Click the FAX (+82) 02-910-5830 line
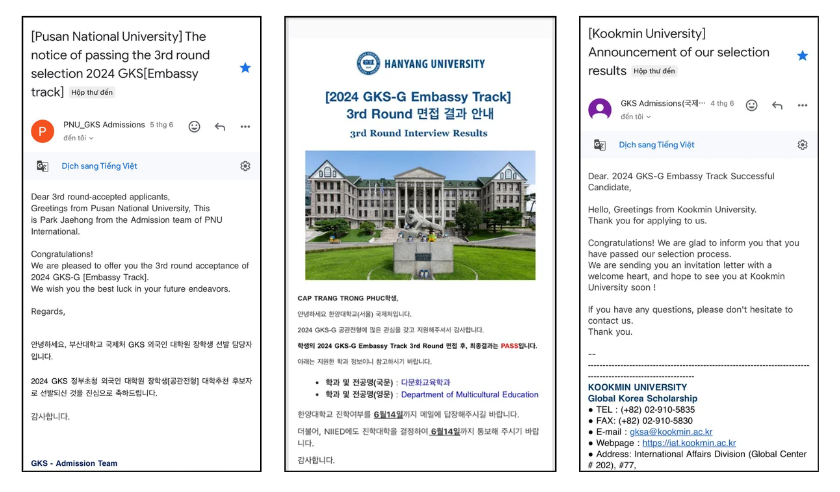840x492 pixels. pyautogui.click(x=640, y=421)
